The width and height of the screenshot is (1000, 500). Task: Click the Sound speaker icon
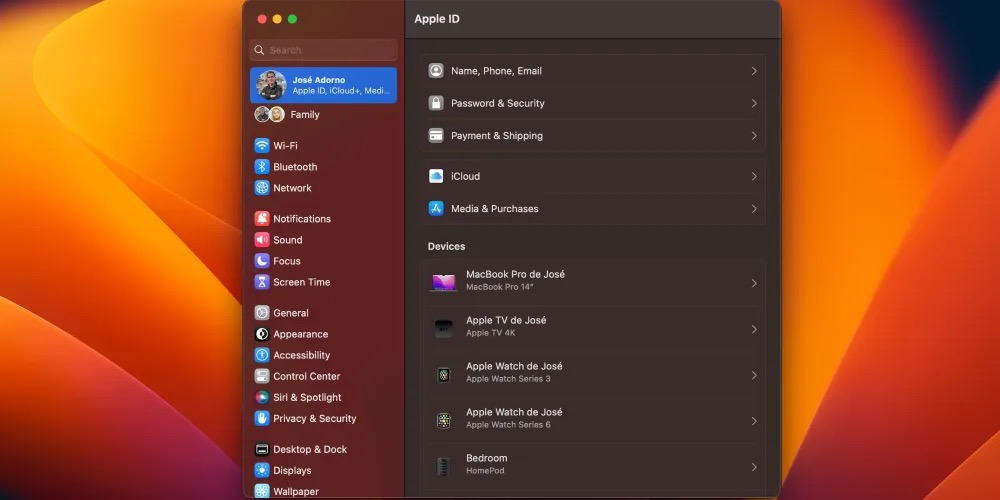coord(262,240)
